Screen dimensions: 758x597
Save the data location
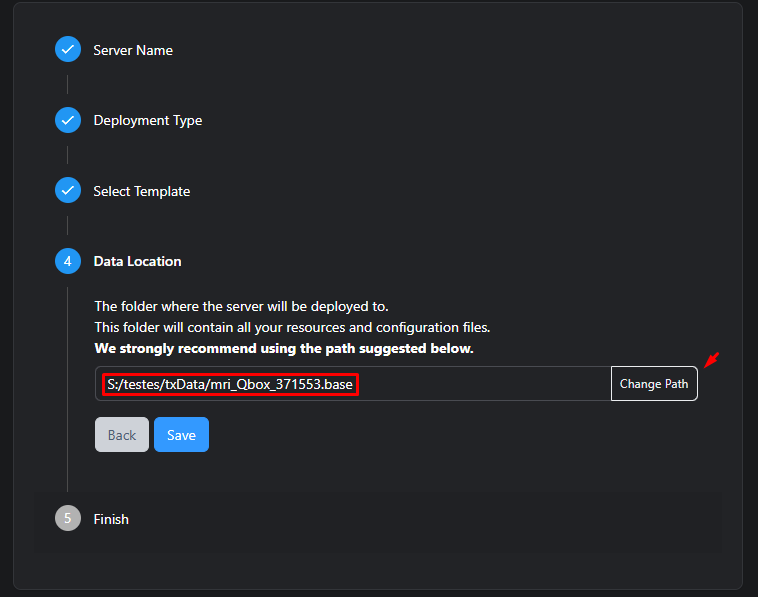[x=181, y=435]
